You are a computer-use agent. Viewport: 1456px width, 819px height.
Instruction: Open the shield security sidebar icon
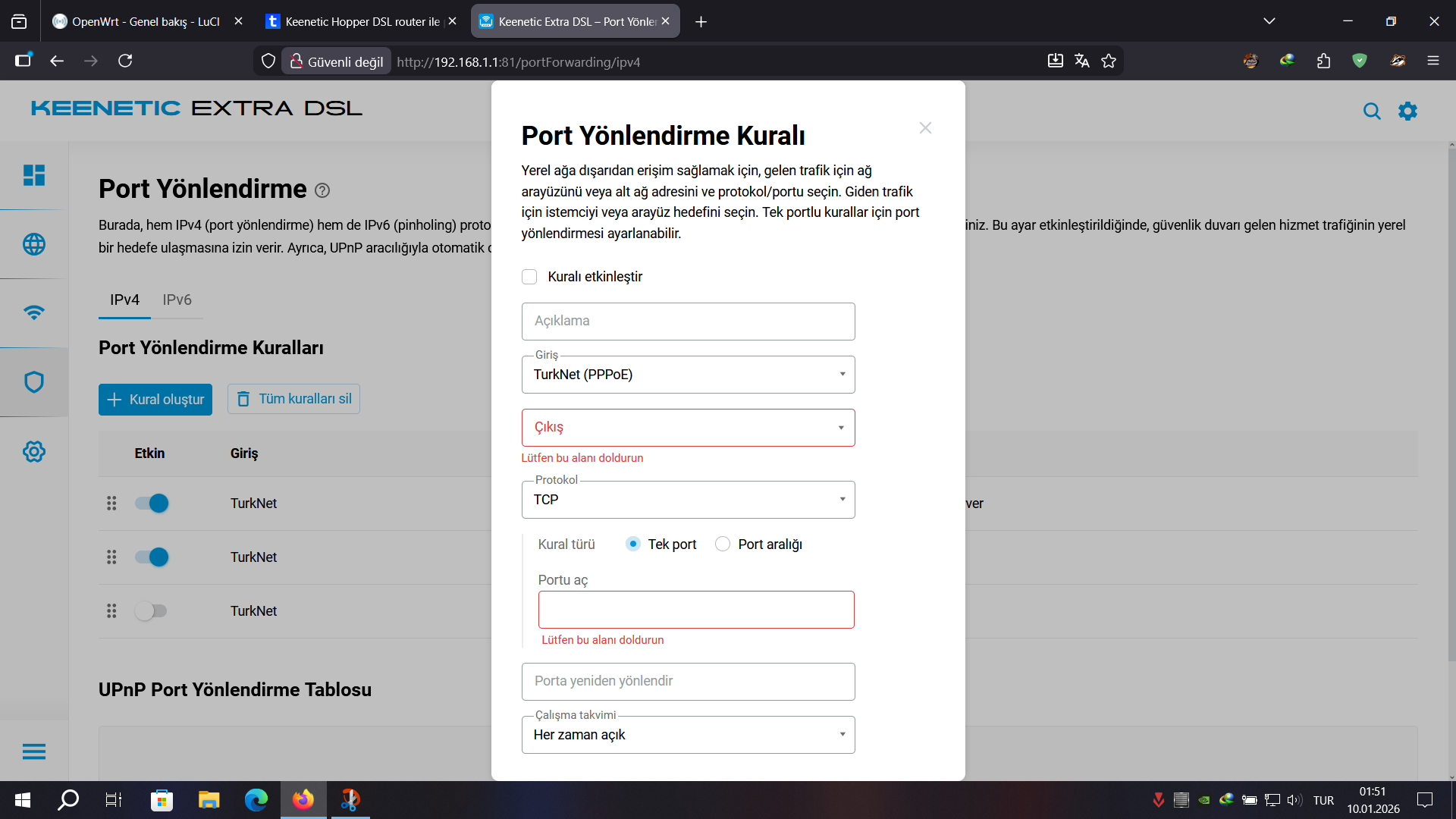pos(34,381)
